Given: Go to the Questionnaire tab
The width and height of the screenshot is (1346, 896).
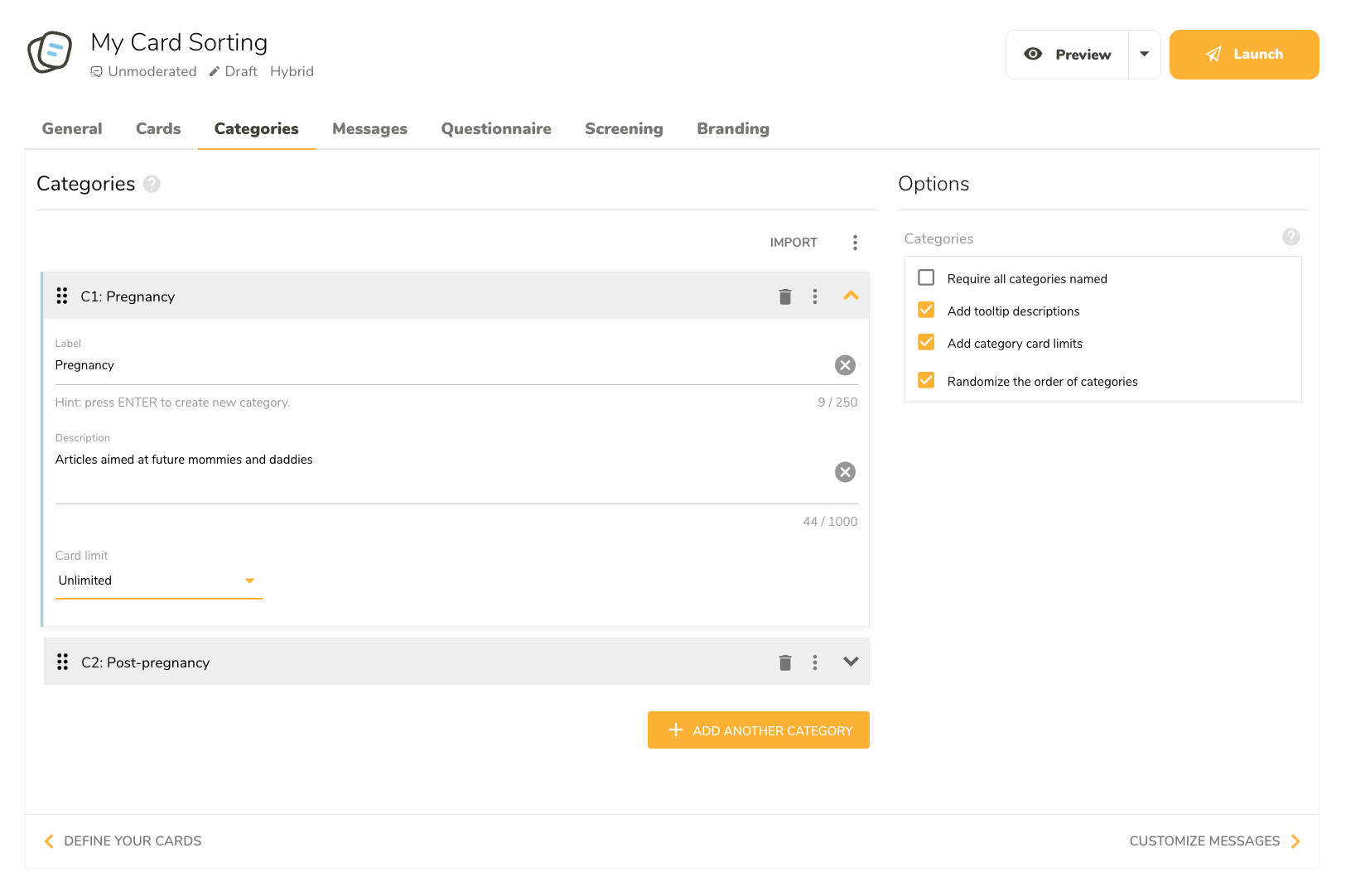Looking at the screenshot, I should coord(496,129).
